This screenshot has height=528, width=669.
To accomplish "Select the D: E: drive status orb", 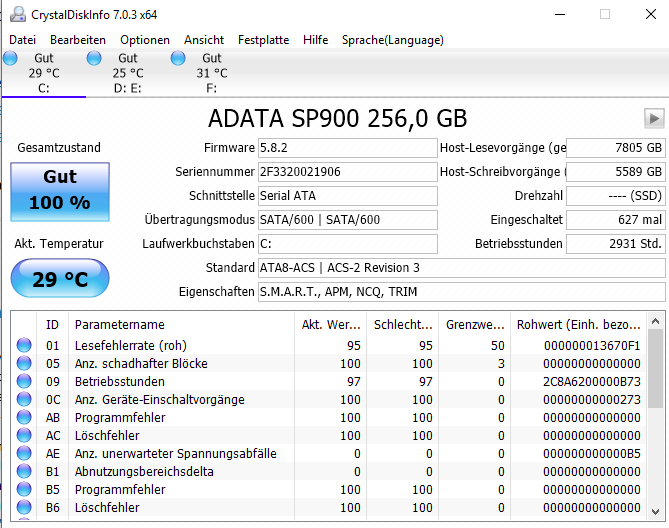I will pyautogui.click(x=94, y=58).
